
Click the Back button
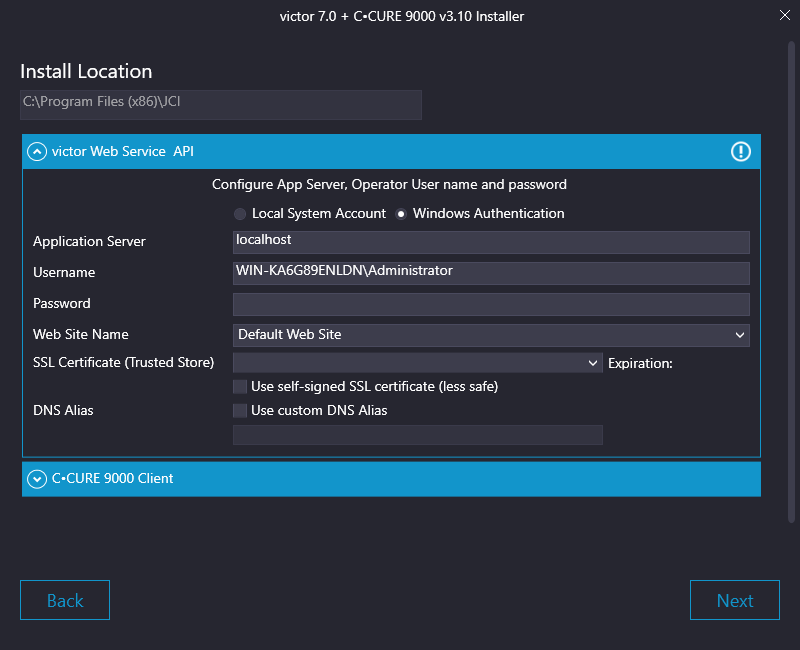click(64, 600)
